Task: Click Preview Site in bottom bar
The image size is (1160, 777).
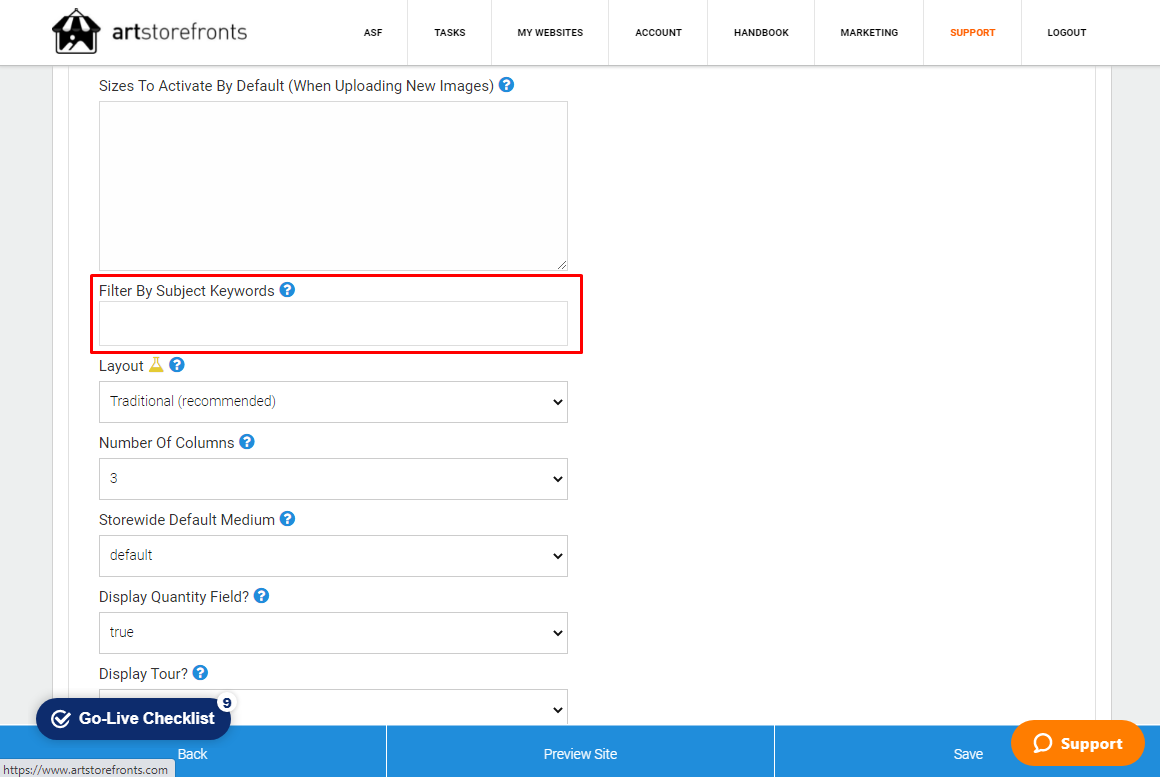Action: [580, 754]
